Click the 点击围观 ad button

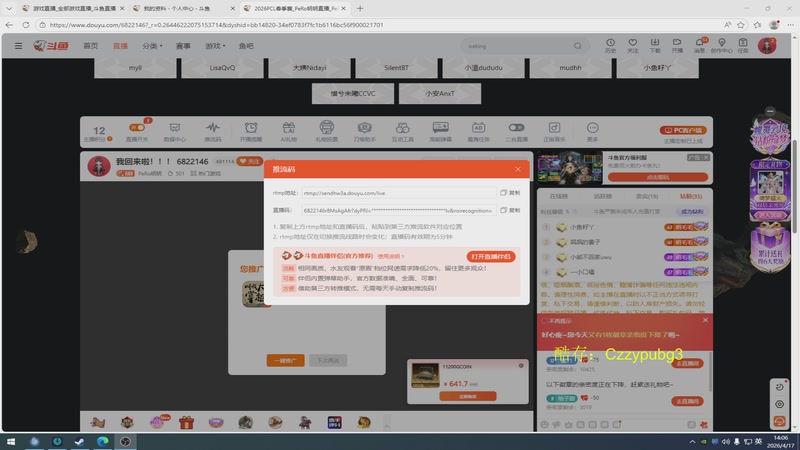(658, 177)
